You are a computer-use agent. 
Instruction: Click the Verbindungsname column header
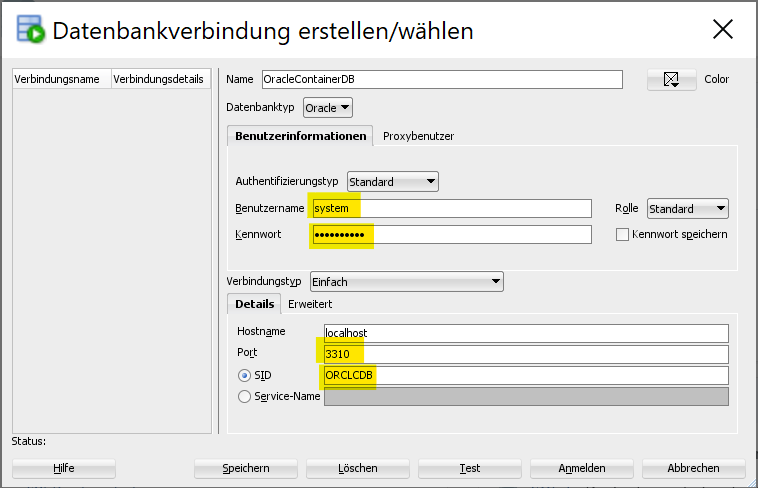coord(62,79)
